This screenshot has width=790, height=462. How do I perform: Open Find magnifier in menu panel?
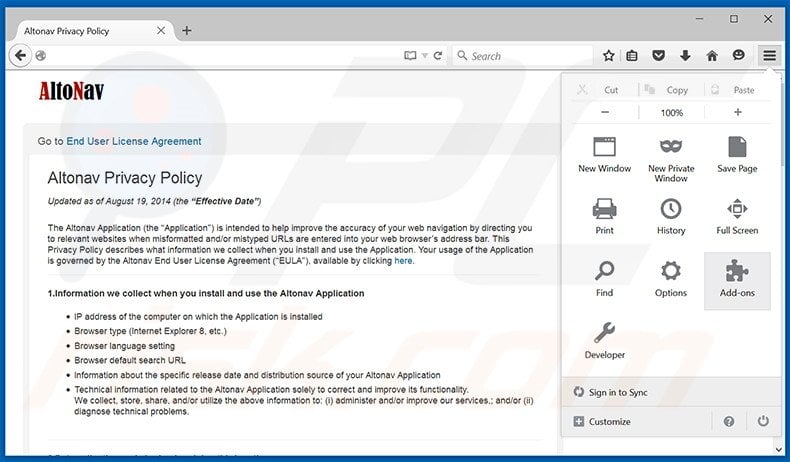pos(604,281)
